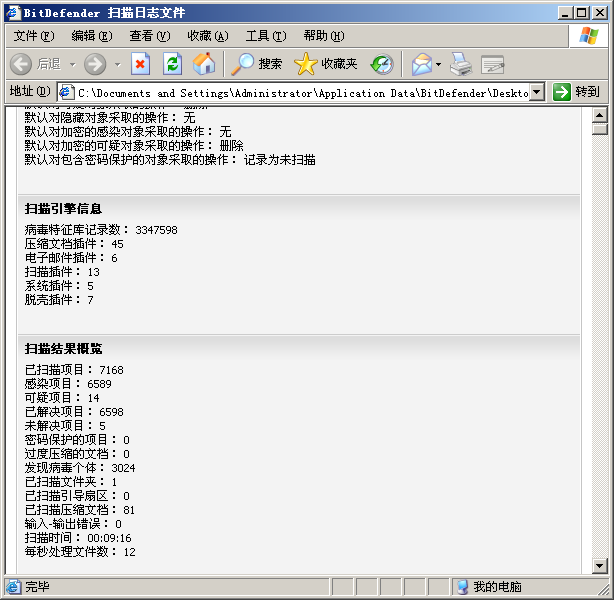Click the Refresh page icon

tap(172, 64)
